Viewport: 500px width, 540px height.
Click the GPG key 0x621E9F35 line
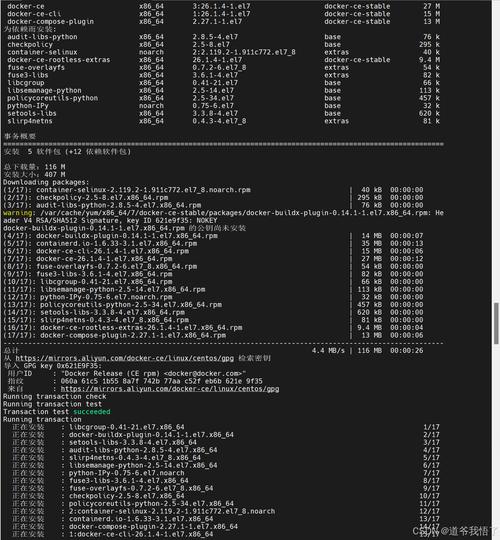(x=52, y=366)
